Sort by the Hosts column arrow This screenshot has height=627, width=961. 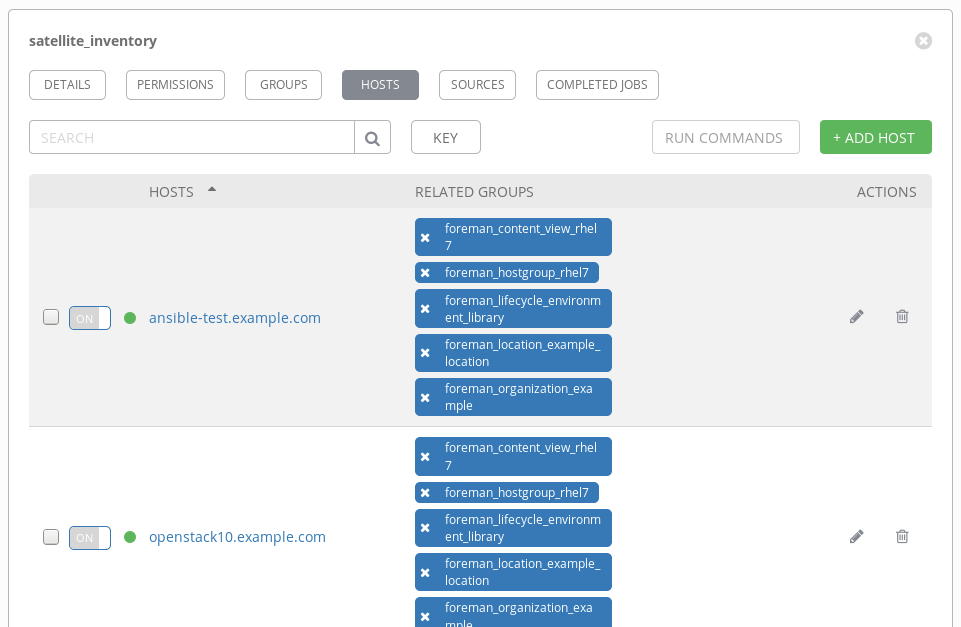pos(212,190)
